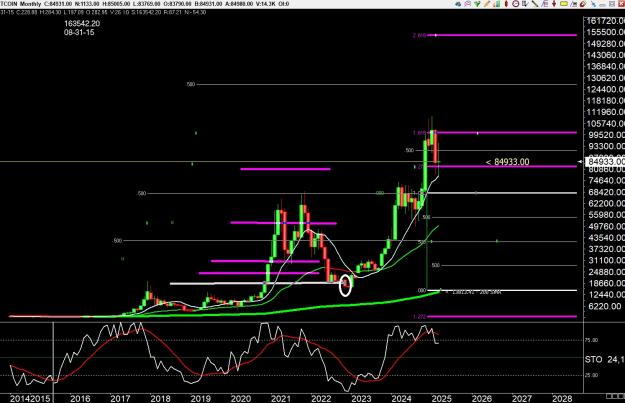Close the chart window
625x403 pixels.
pos(621,4)
